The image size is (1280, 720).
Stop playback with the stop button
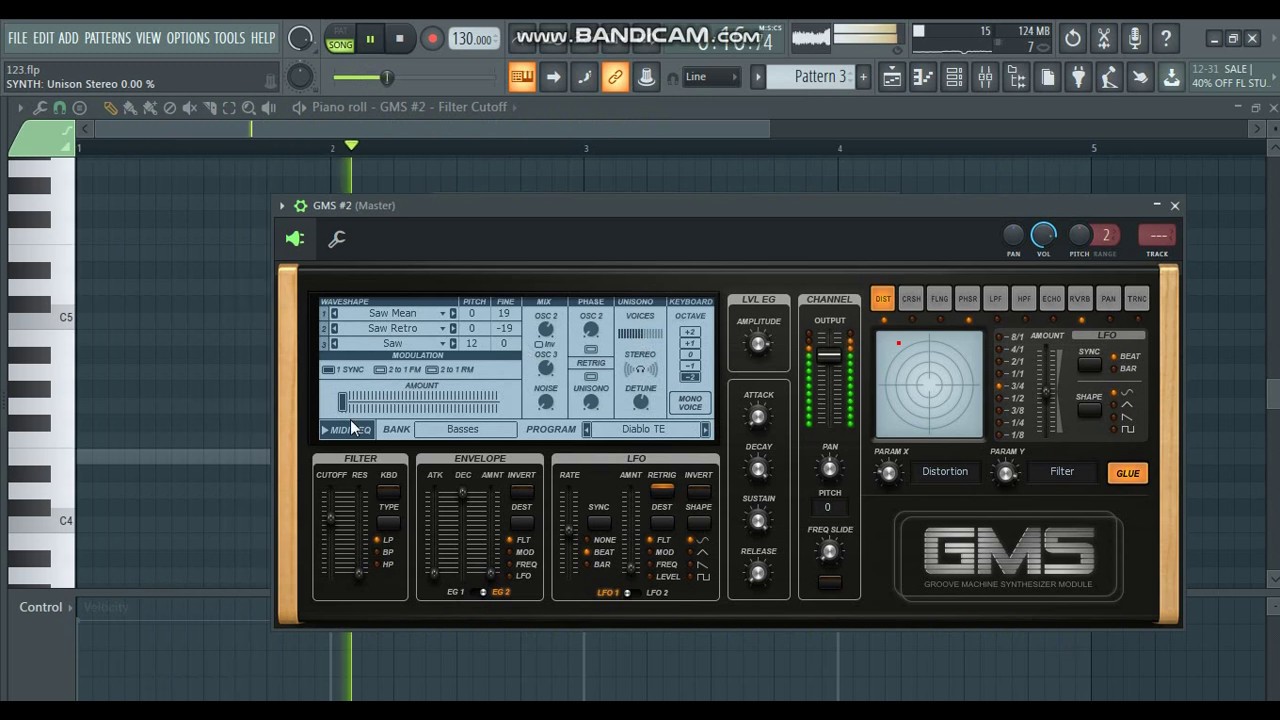coord(399,40)
